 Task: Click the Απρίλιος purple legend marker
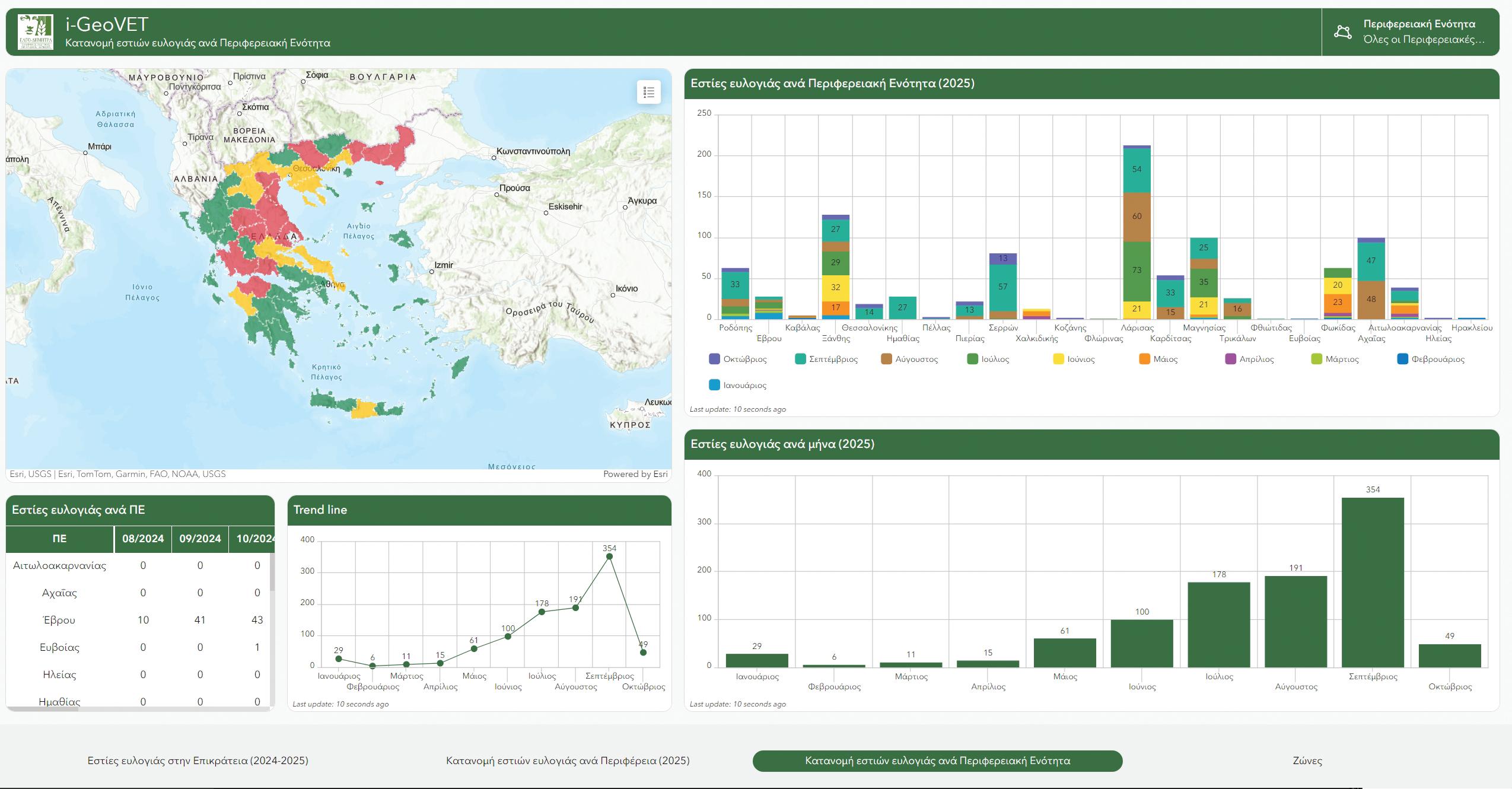tap(1230, 359)
